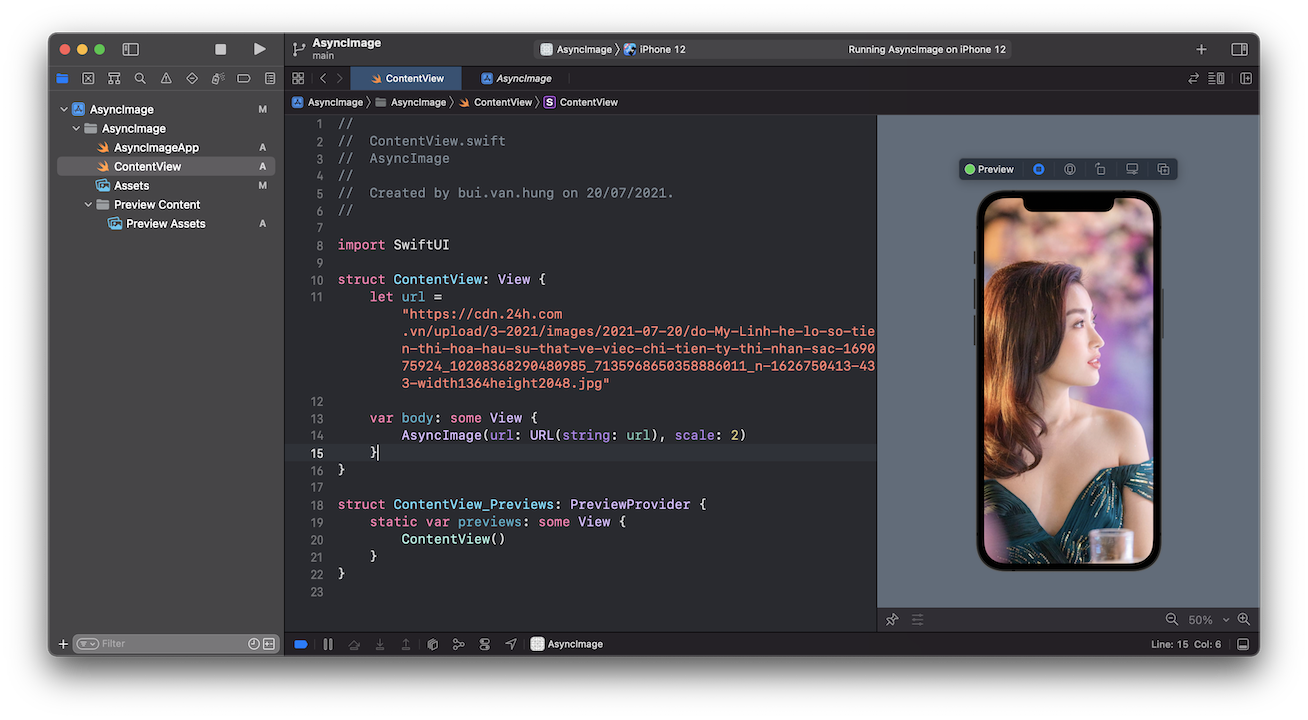Screen dimensions: 1308x720
Task: Collapse the Preview Content folder
Action: [89, 205]
